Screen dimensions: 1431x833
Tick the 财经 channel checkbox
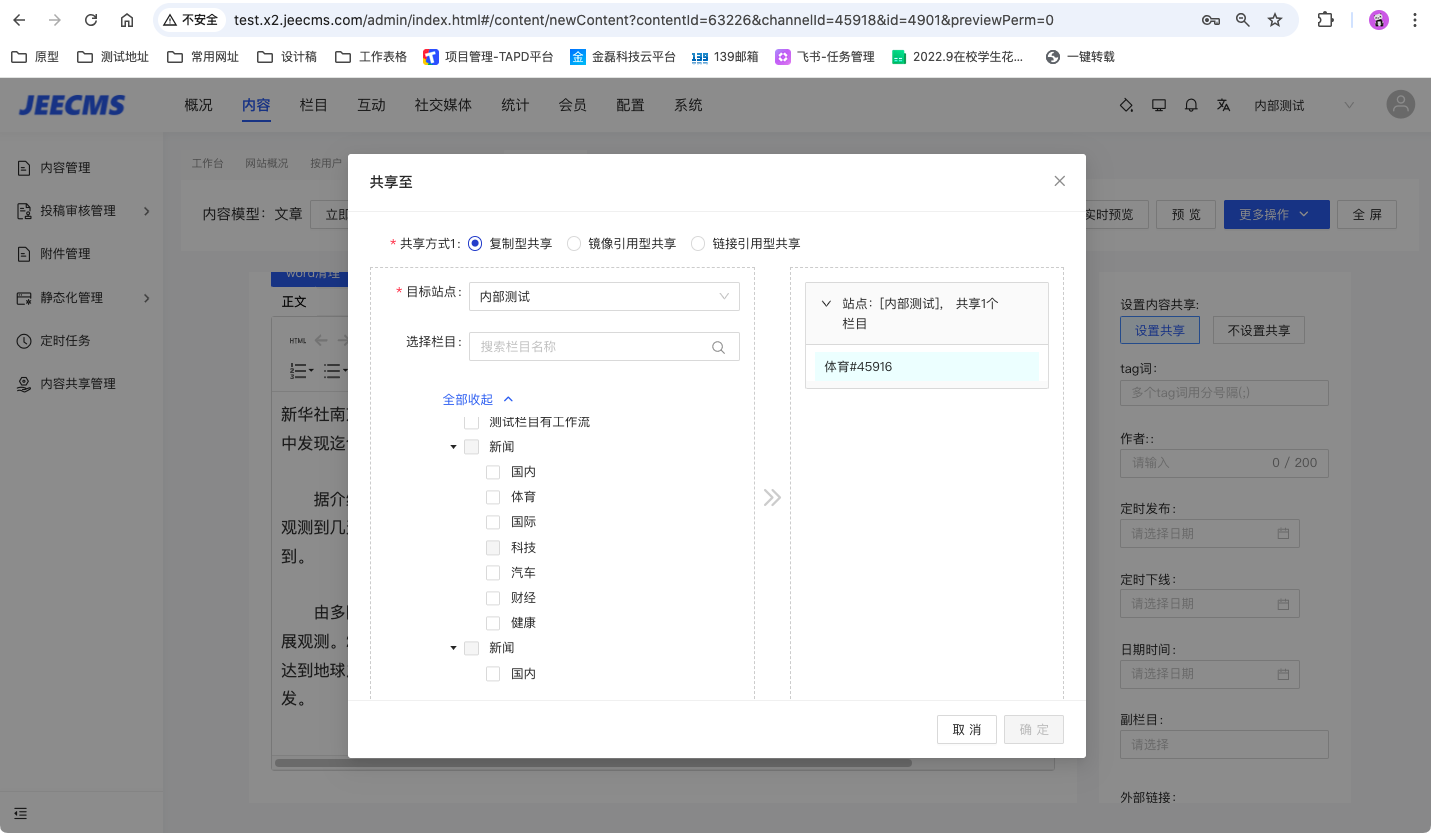[493, 598]
